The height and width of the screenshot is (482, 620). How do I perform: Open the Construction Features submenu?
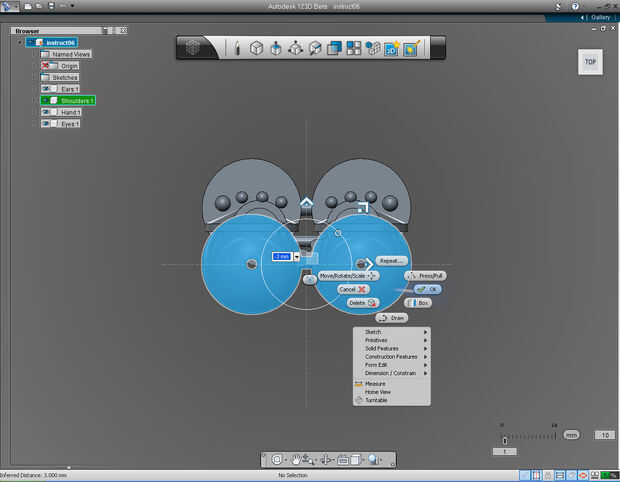(391, 357)
